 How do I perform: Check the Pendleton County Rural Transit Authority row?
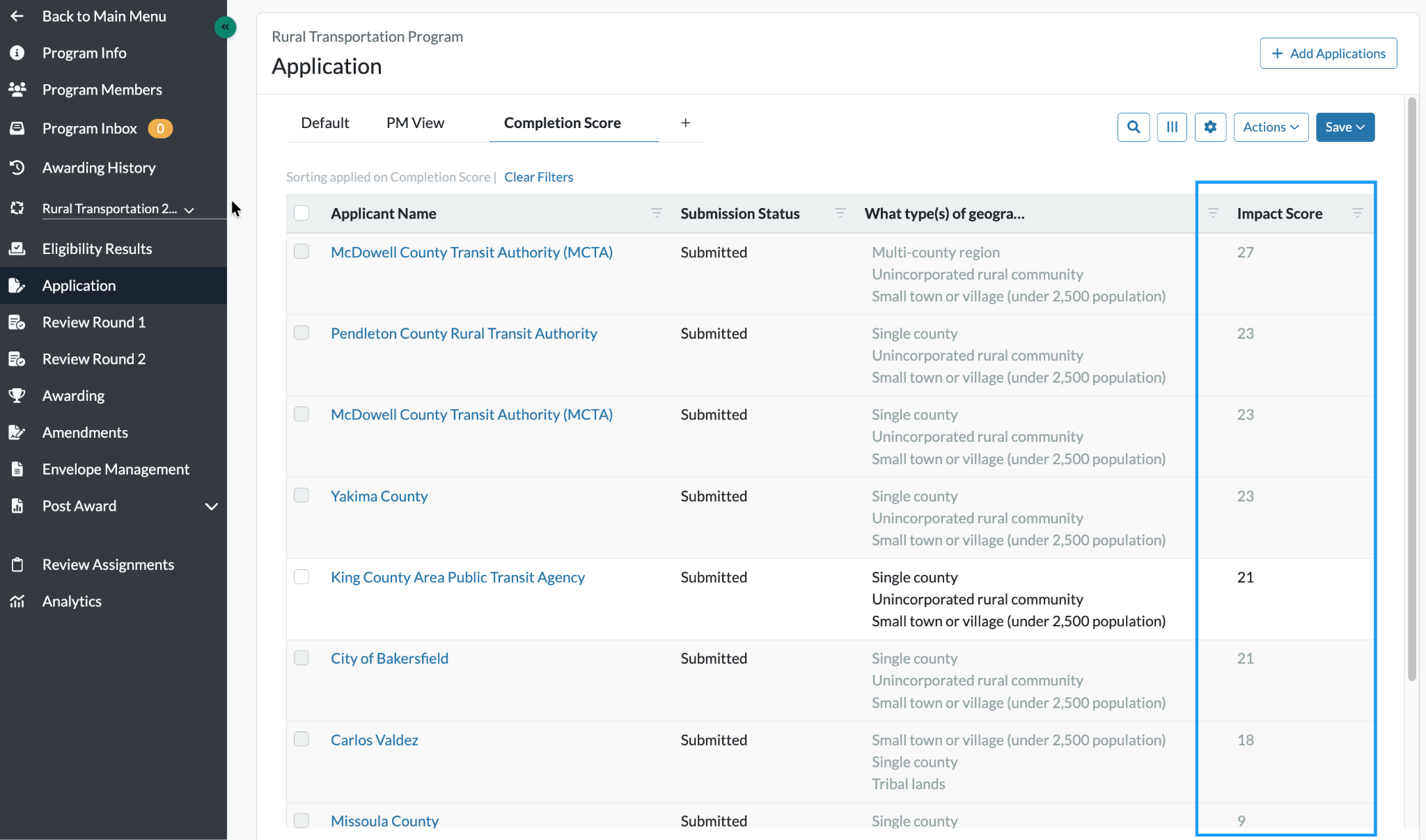coord(301,333)
